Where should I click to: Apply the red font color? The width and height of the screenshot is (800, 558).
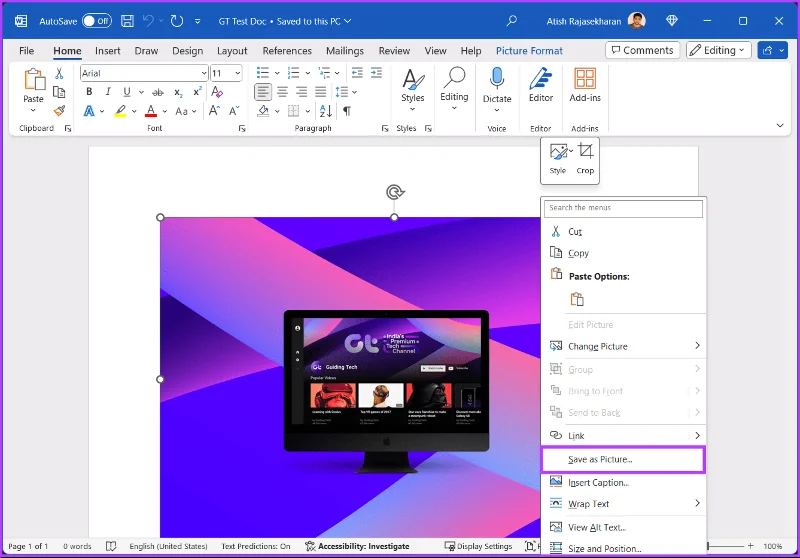151,111
